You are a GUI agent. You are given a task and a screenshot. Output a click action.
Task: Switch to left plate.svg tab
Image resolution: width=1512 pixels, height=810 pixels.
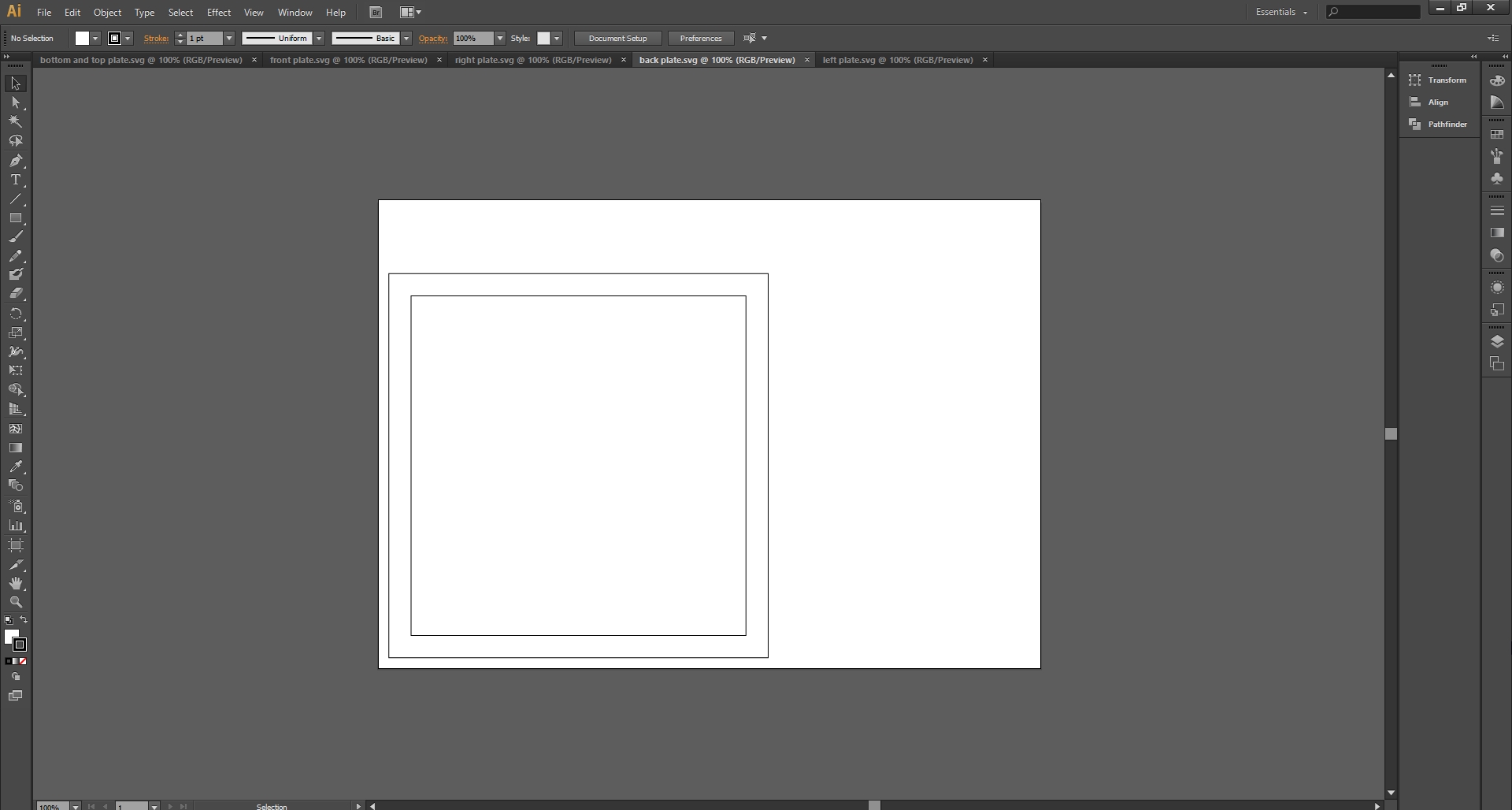click(898, 60)
